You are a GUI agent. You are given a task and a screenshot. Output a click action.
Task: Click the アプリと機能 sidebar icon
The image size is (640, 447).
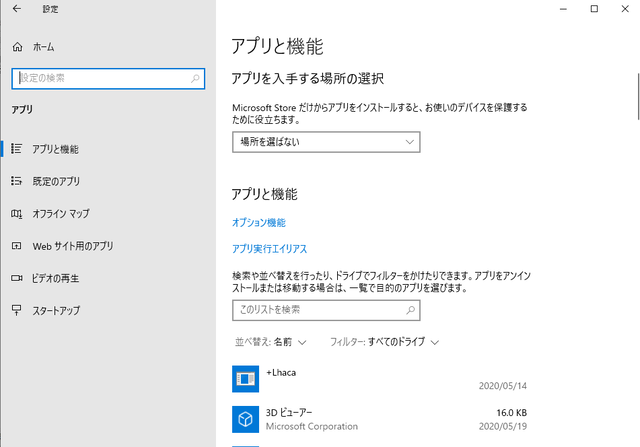pos(16,149)
